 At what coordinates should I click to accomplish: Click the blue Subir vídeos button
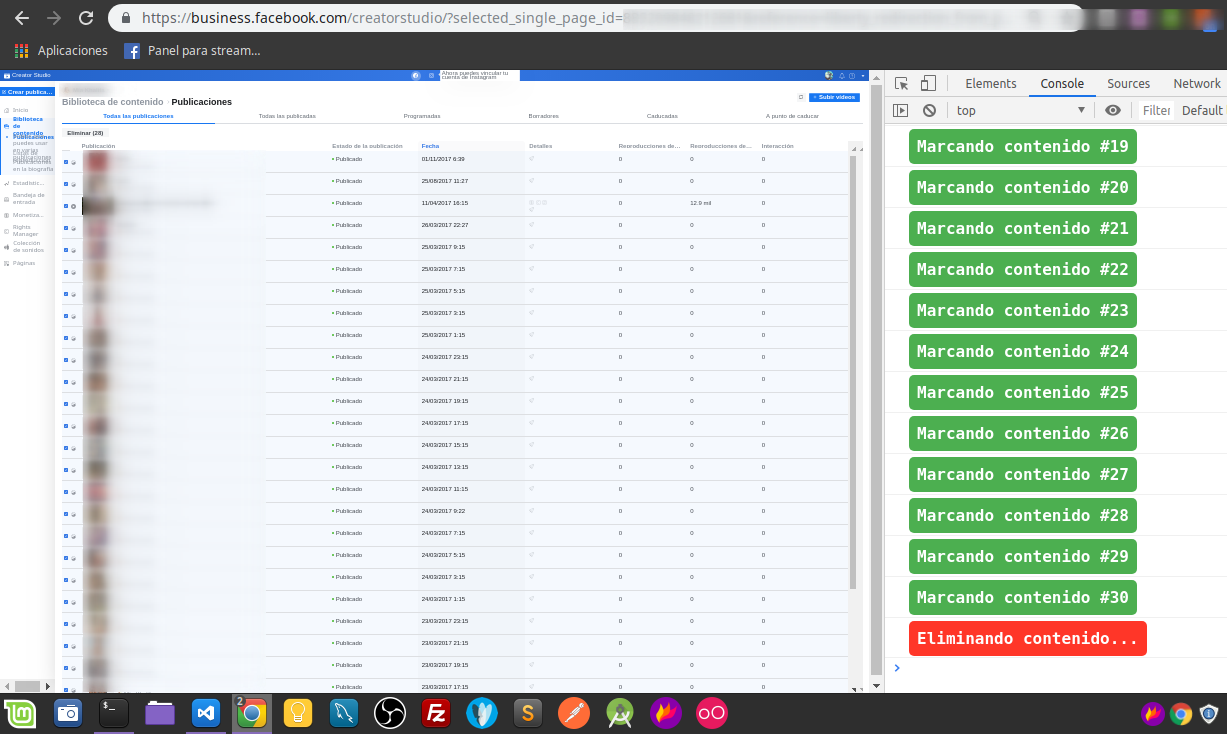(x=834, y=97)
